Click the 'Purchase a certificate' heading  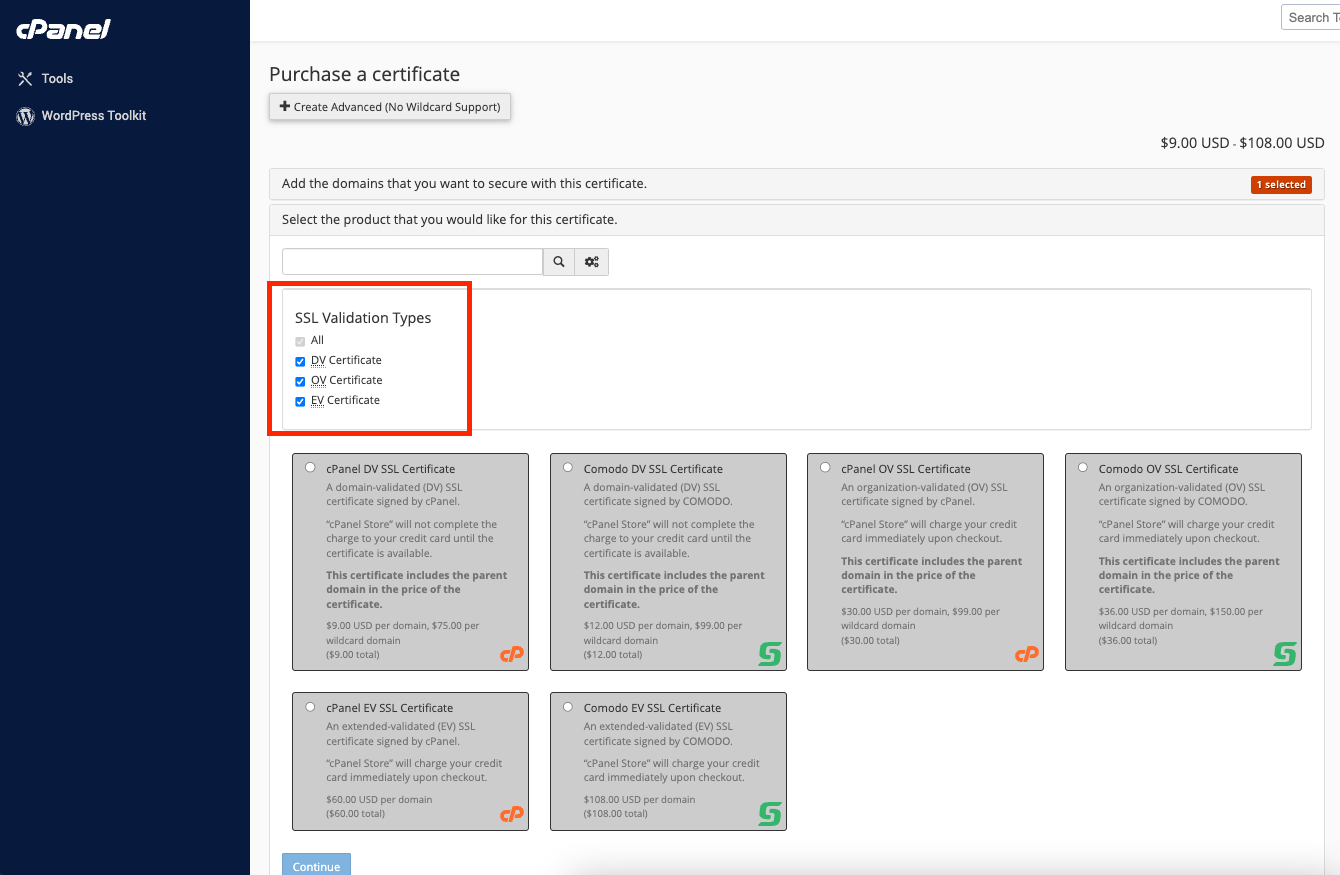click(364, 74)
